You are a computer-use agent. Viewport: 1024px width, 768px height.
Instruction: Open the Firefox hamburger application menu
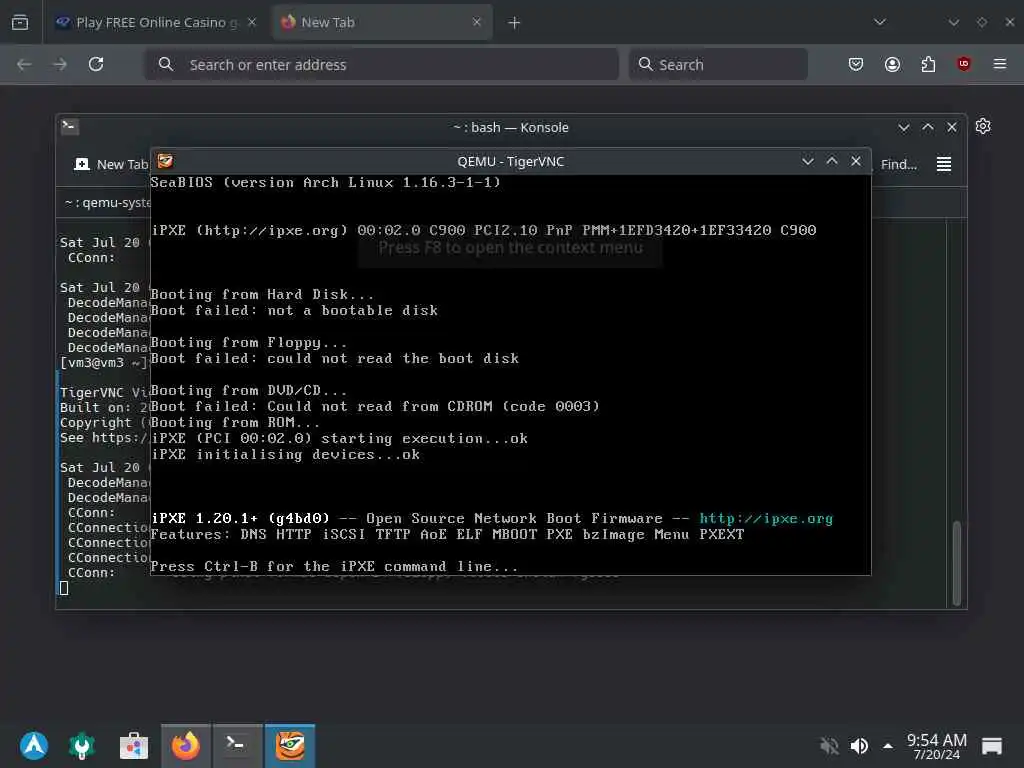click(x=1000, y=64)
